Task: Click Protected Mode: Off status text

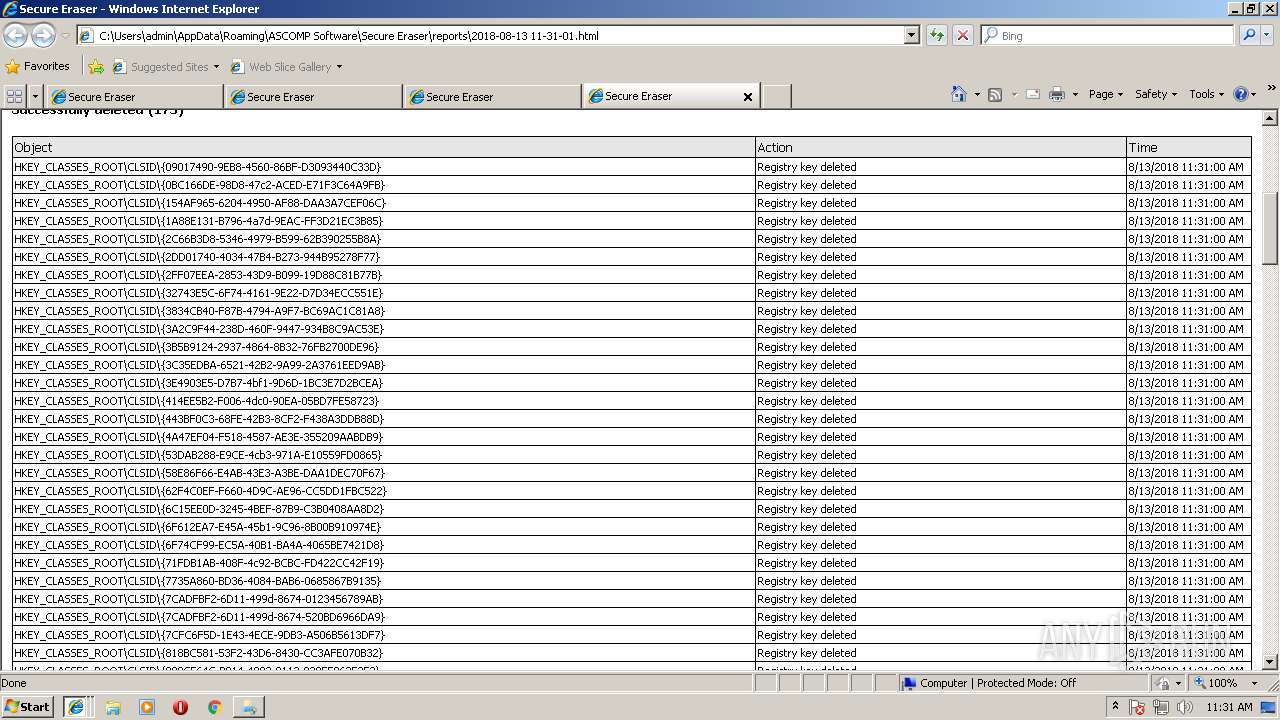Action: (1026, 683)
